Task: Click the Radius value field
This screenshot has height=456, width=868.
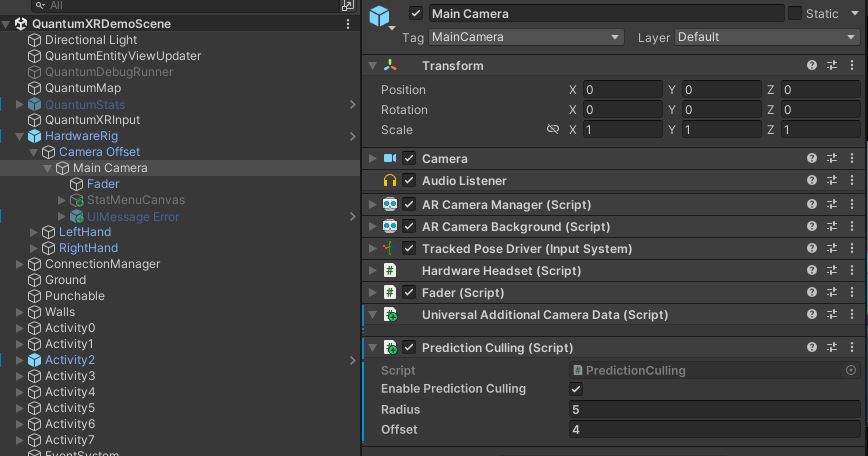Action: (x=714, y=410)
